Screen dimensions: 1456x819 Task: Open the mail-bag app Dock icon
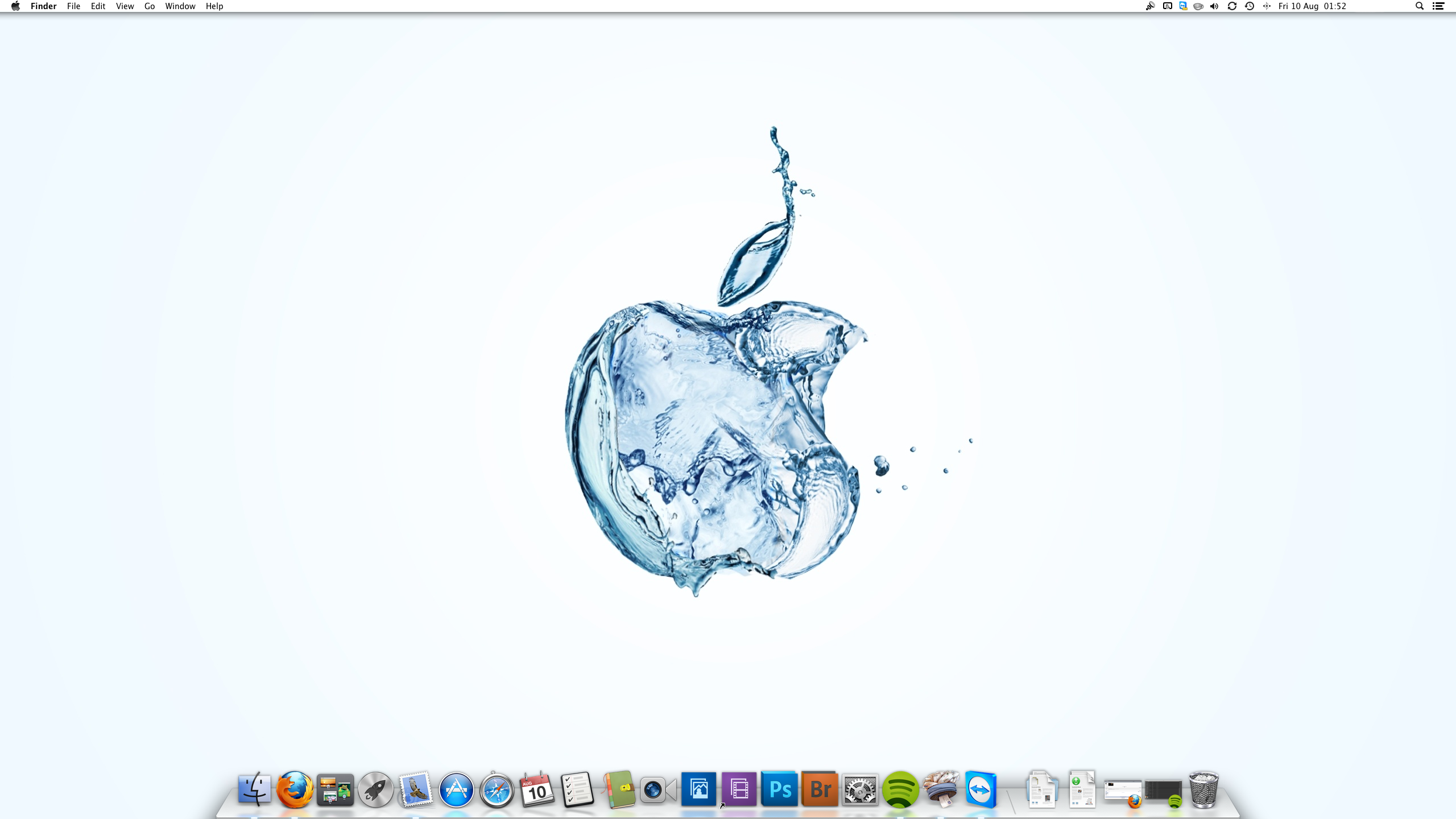941,789
